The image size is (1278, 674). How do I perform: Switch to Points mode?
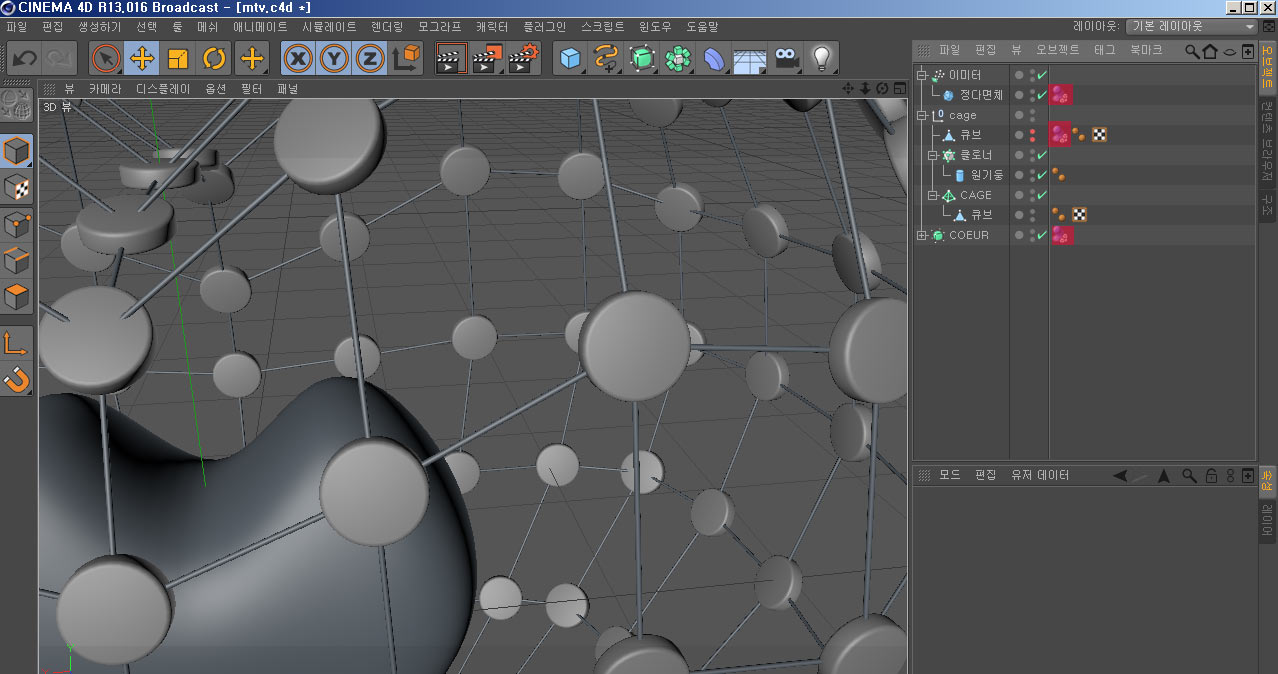point(17,224)
